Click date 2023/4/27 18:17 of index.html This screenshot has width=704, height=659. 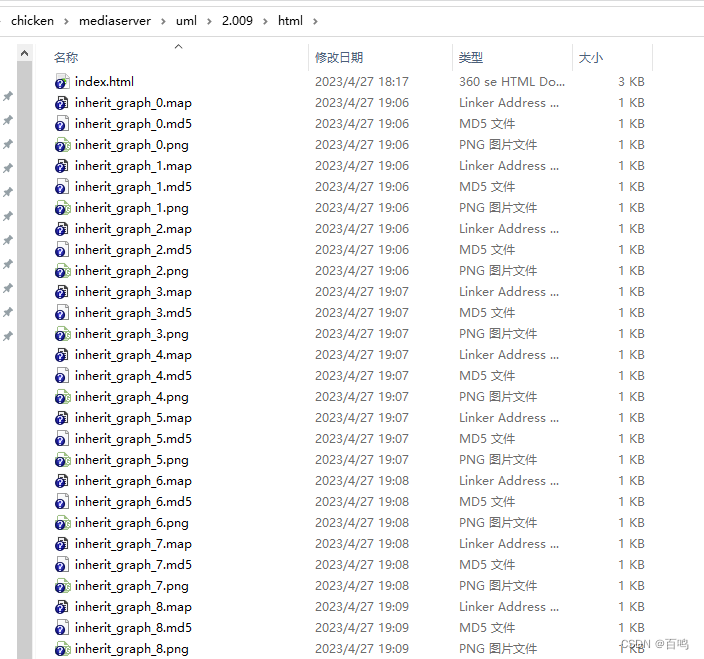point(362,82)
